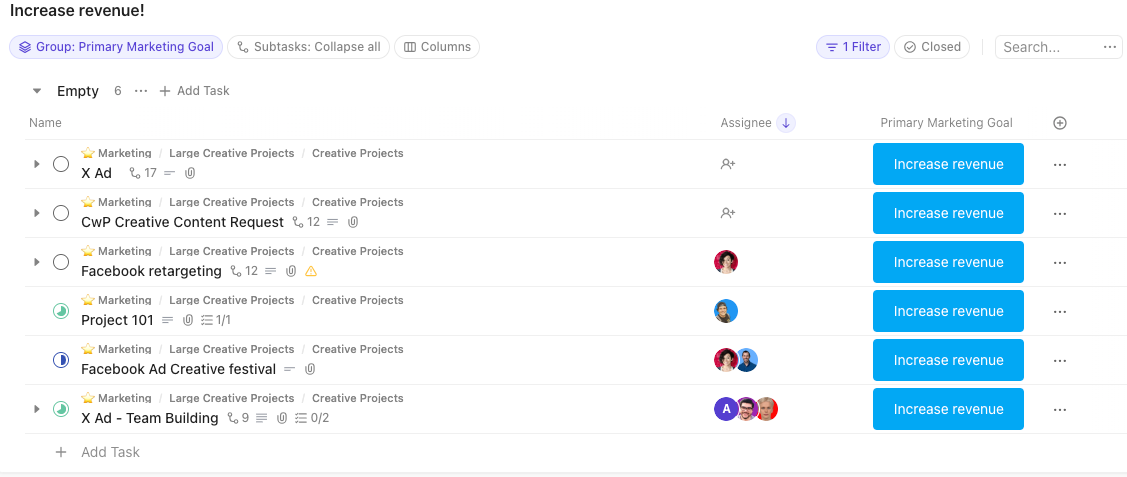Image resolution: width=1127 pixels, height=477 pixels.
Task: Toggle the status circle of Facebook Ad Creative festival
Action: [x=61, y=360]
